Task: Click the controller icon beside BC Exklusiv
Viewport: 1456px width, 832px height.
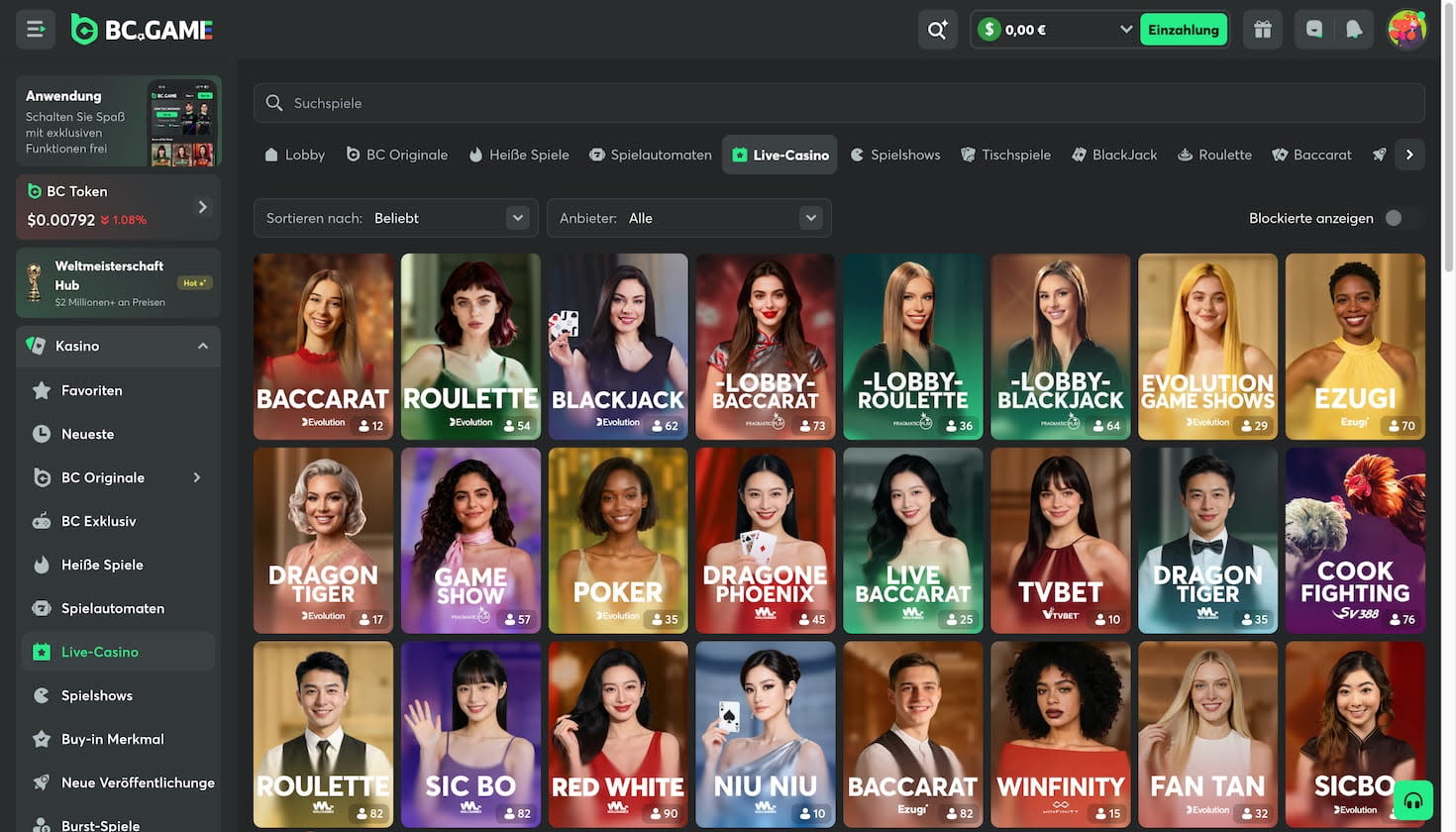Action: 42,521
